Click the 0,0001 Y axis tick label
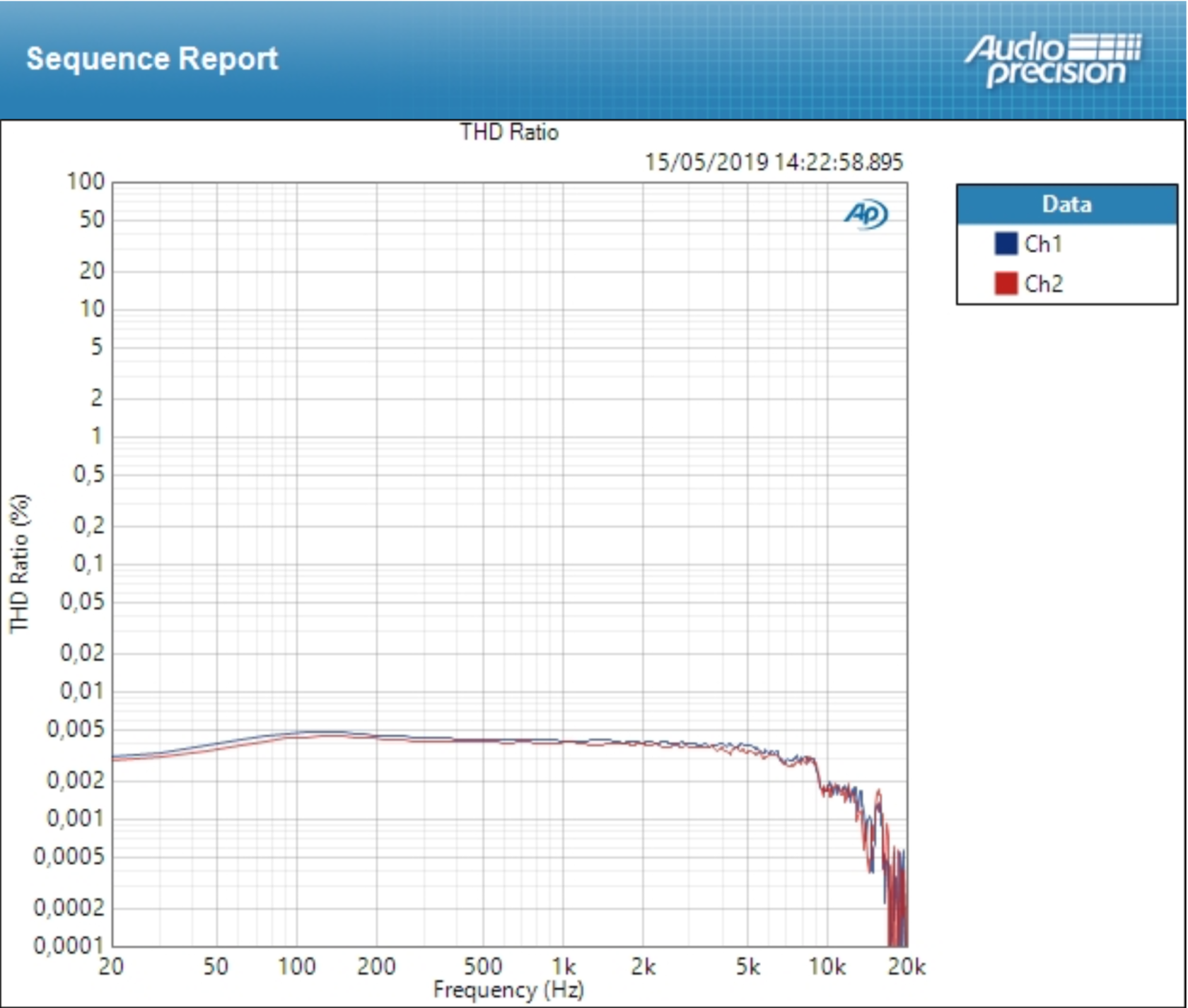The height and width of the screenshot is (1008, 1188). point(69,945)
